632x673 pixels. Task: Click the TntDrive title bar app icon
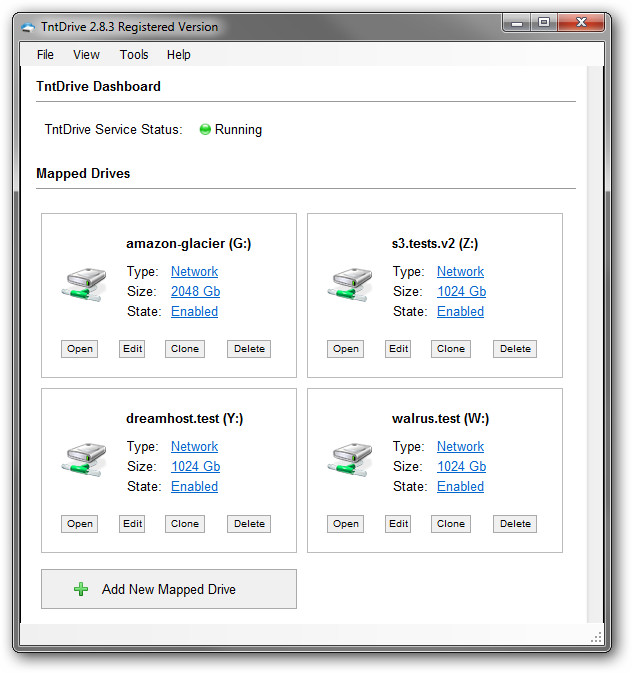(x=28, y=27)
